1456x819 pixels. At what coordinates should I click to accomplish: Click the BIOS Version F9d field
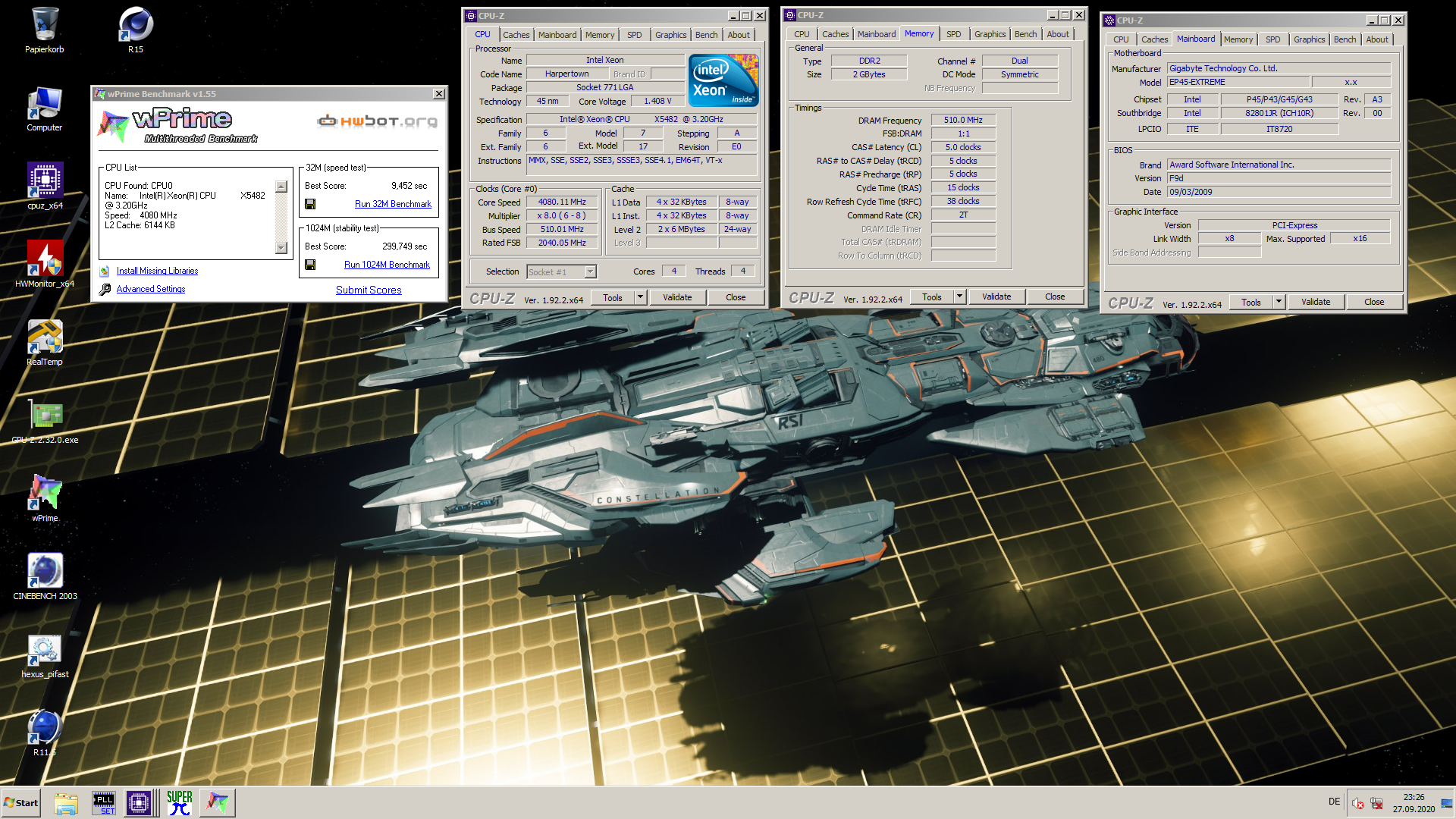pyautogui.click(x=1279, y=178)
